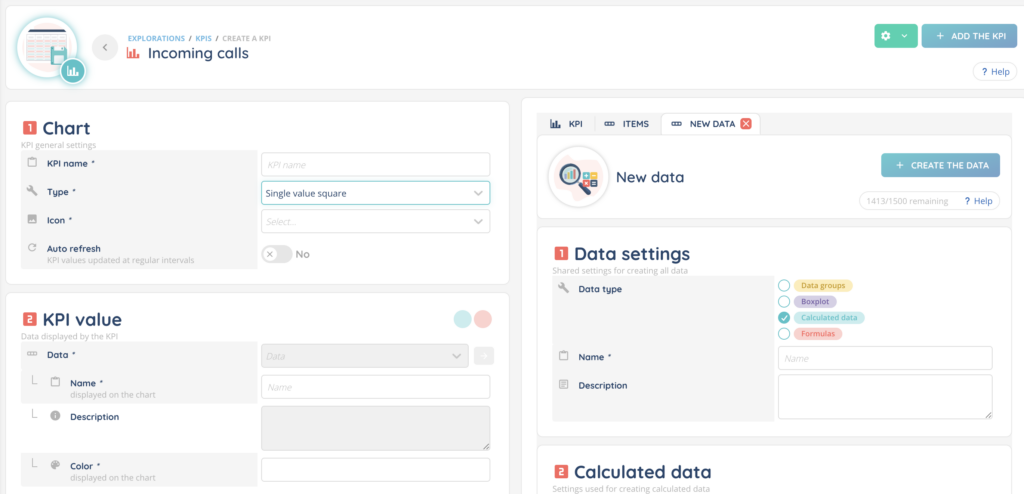Click the green gear settings button
This screenshot has width=1024, height=494.
(895, 36)
